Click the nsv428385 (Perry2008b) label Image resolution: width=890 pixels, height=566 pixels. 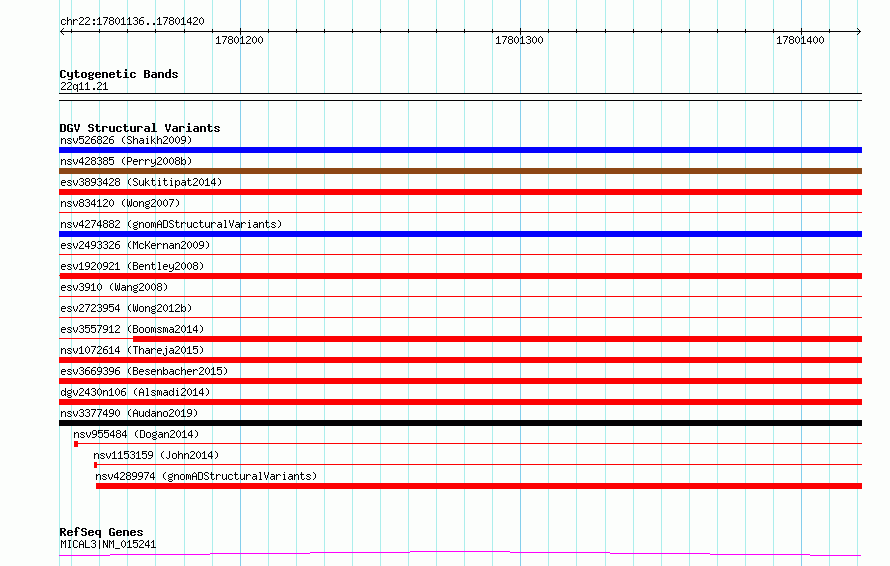tap(126, 161)
